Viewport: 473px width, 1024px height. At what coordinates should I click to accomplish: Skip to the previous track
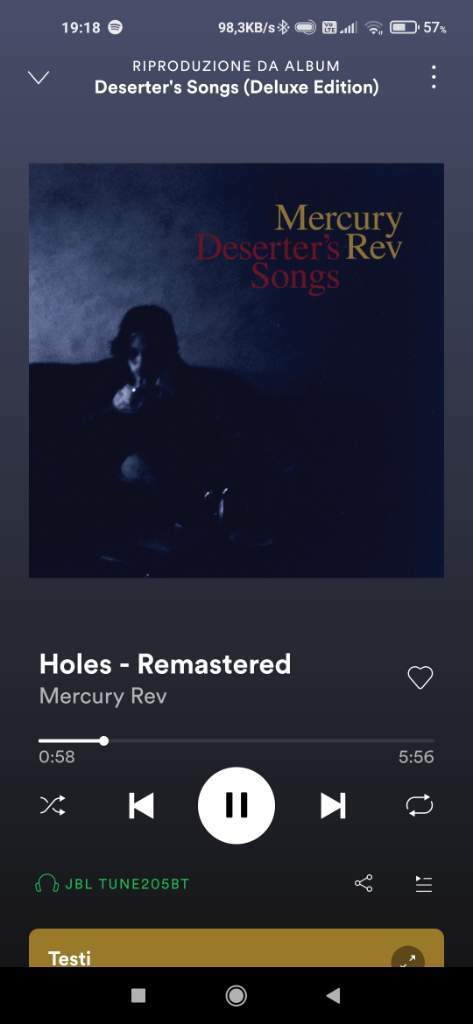[141, 805]
